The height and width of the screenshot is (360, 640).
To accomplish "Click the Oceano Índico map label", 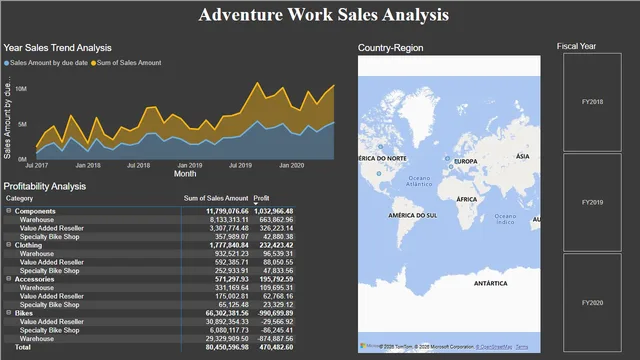I will (505, 219).
